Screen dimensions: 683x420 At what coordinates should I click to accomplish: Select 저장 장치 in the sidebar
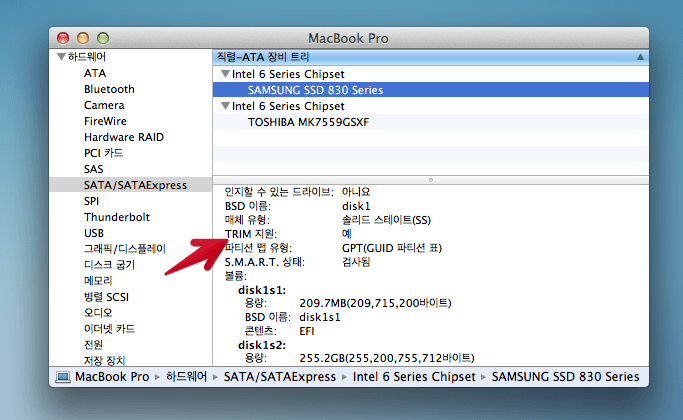point(105,360)
